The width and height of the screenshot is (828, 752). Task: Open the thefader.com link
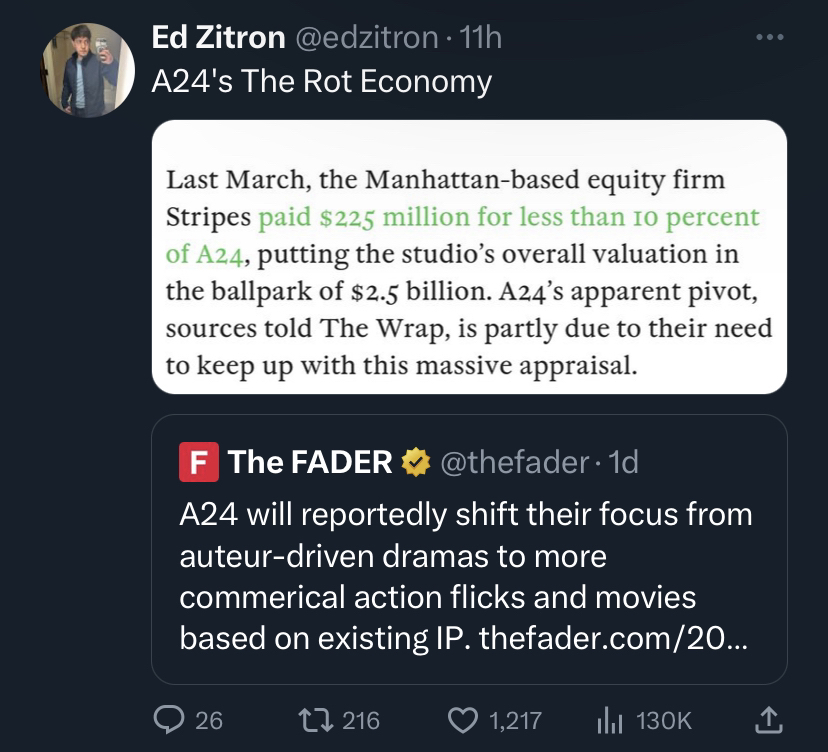point(613,638)
